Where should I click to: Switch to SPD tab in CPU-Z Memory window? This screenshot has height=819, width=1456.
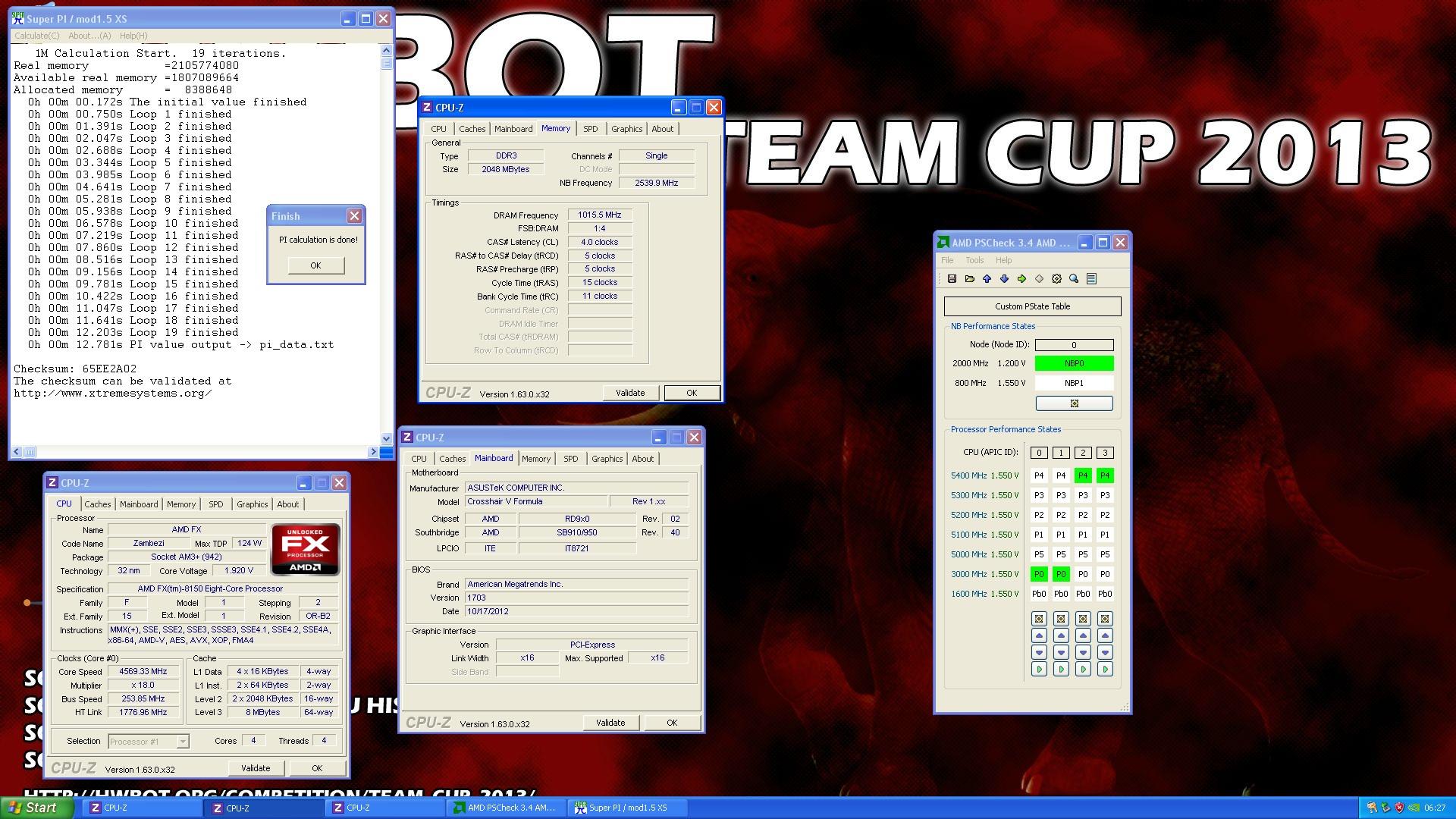tap(591, 129)
